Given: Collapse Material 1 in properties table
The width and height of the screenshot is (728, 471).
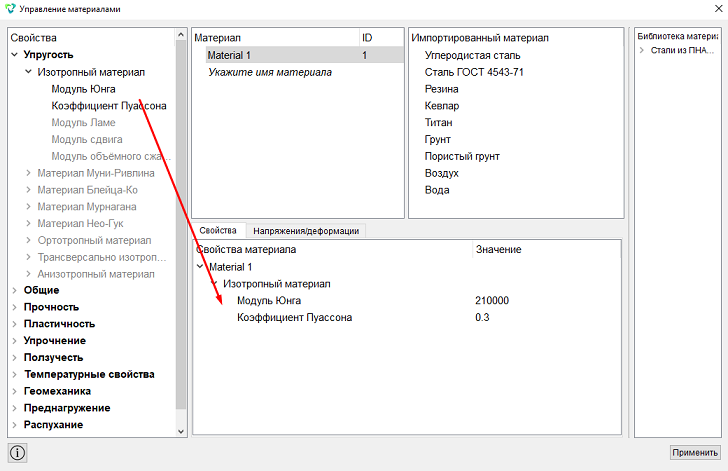Looking at the screenshot, I should 200,267.
